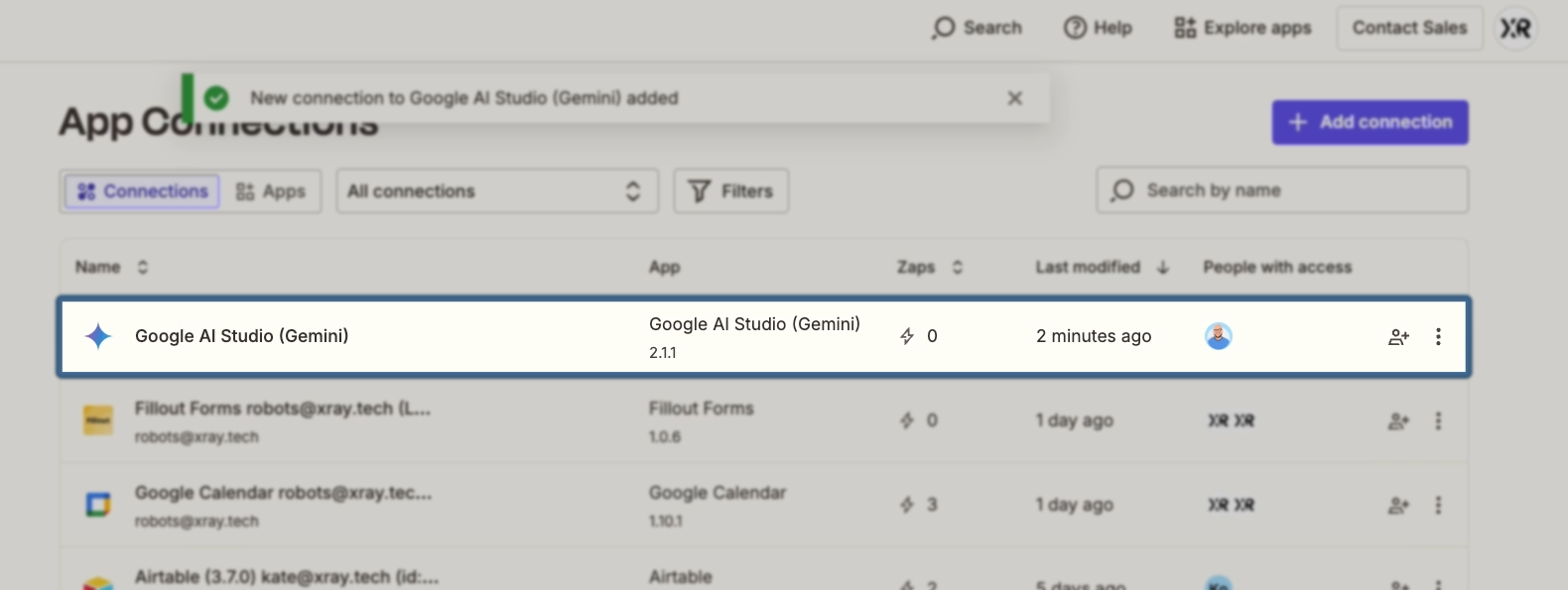This screenshot has width=1568, height=590.
Task: Open Help from the top bar
Action: (1098, 28)
